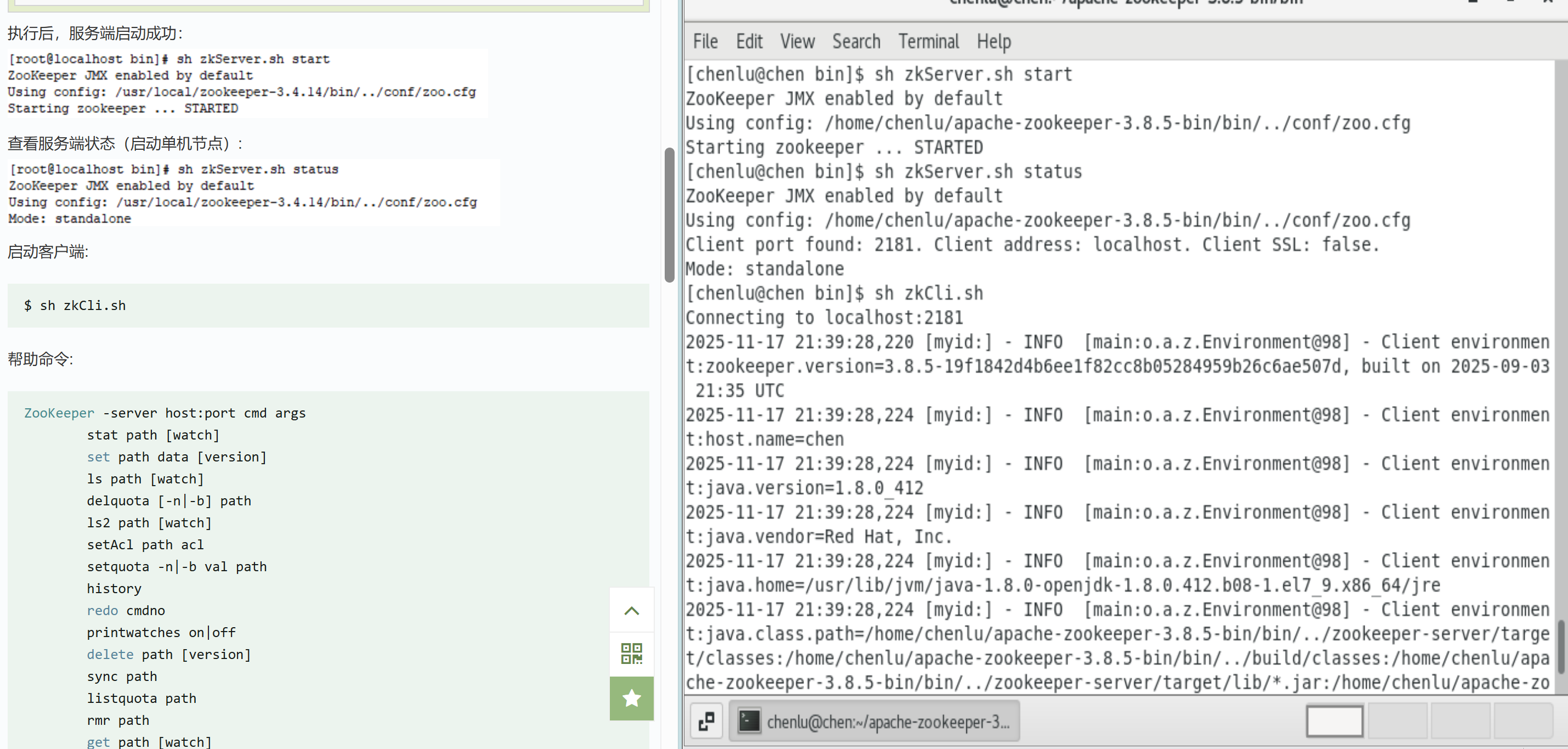Click the webpage vertical scrollbar thumb
Viewport: 1568px width, 749px height.
pyautogui.click(x=669, y=215)
